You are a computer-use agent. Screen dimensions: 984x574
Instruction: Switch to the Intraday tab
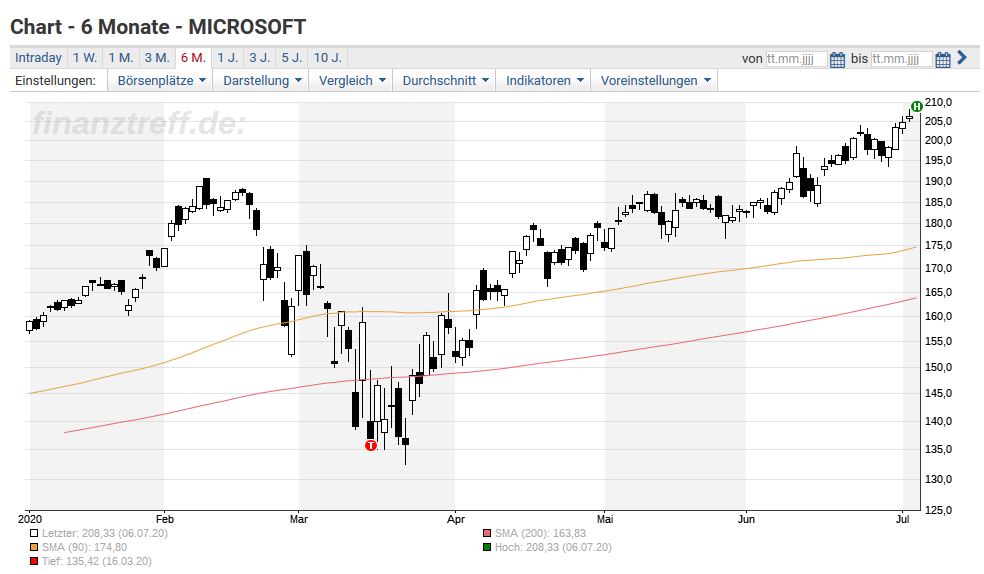[38, 58]
